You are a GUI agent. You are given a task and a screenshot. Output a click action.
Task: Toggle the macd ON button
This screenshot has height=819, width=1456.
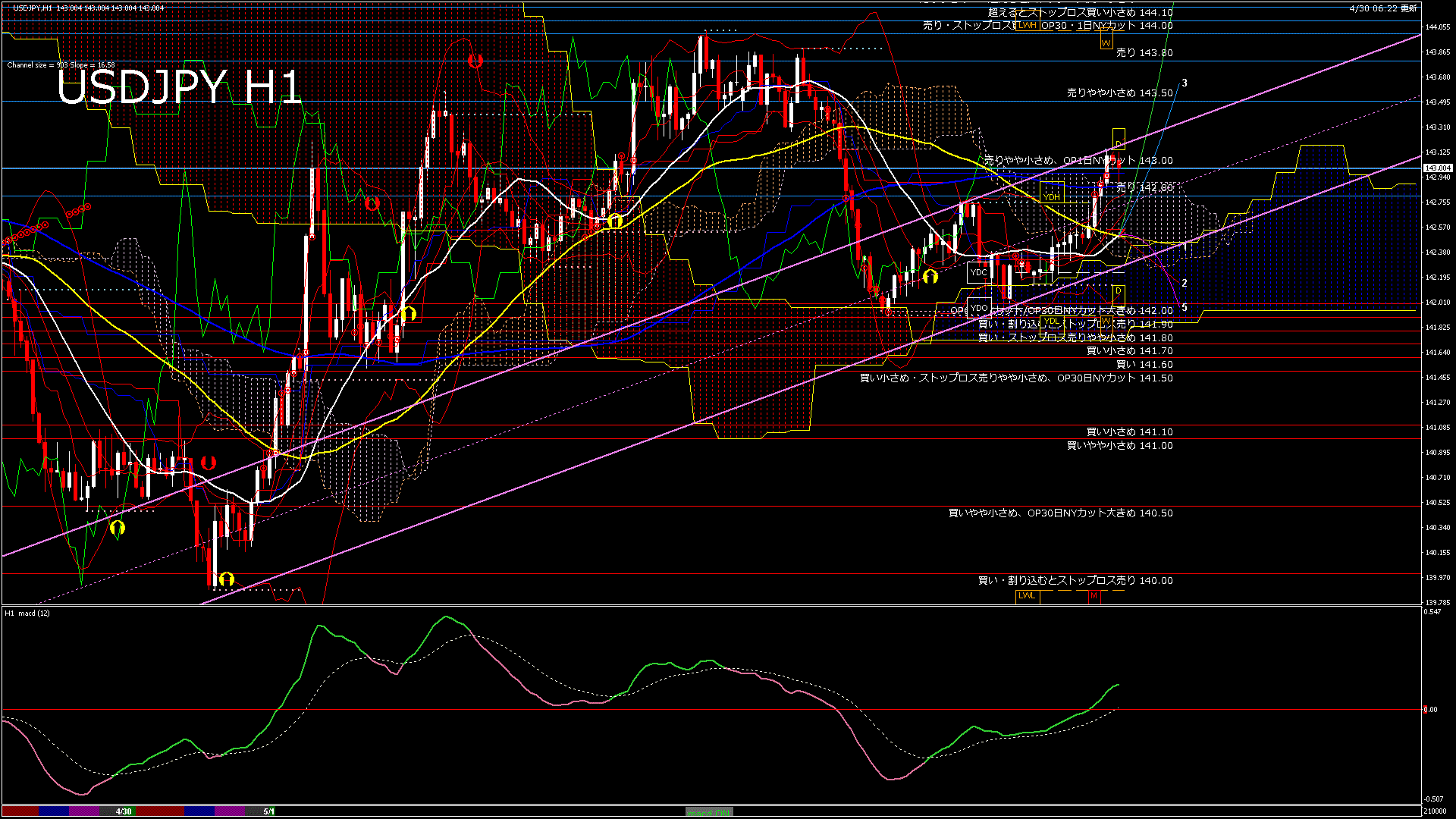pos(709,812)
